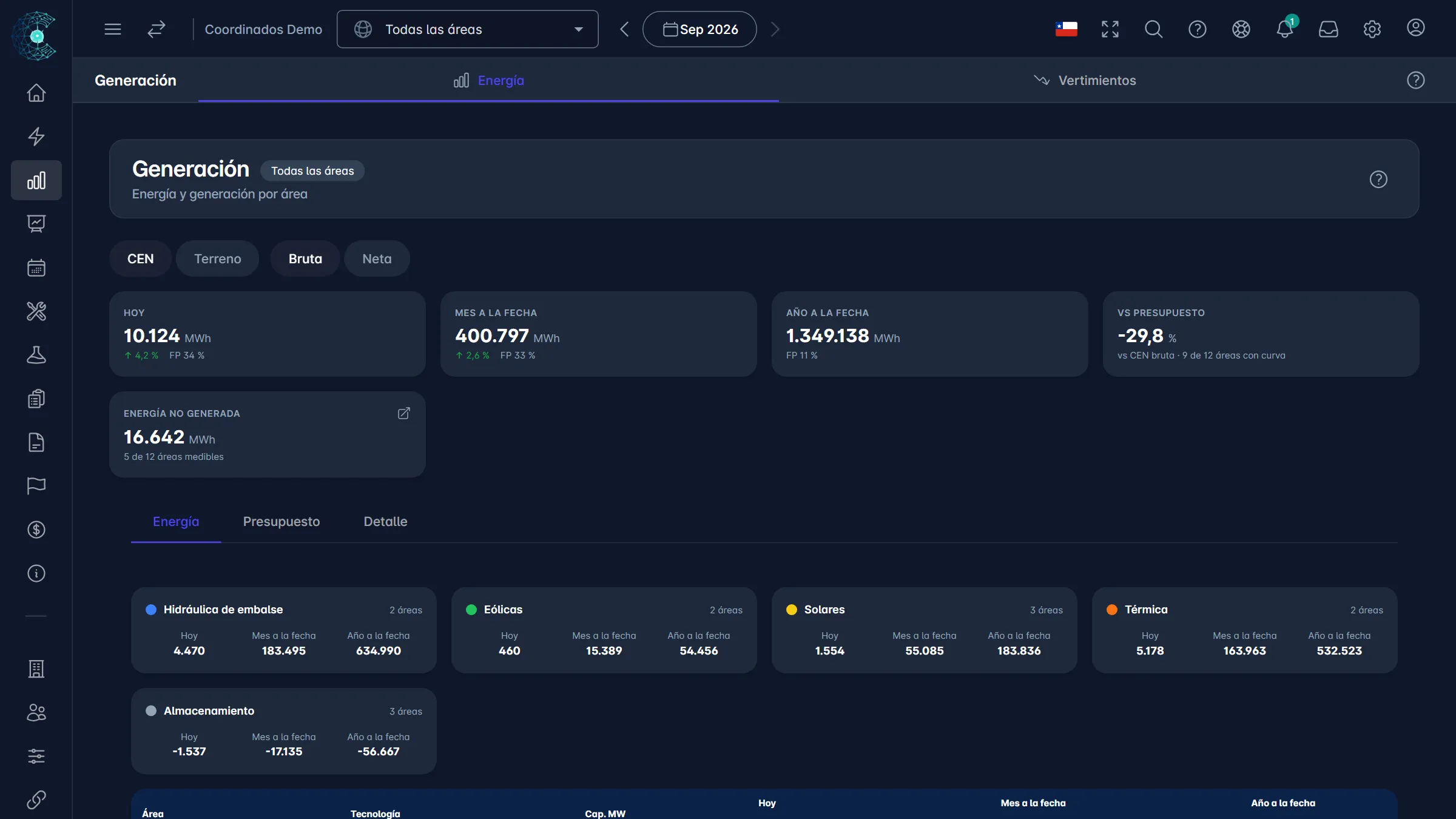Open the flask lab sidebar icon
The height and width of the screenshot is (819, 1456).
coord(36,355)
